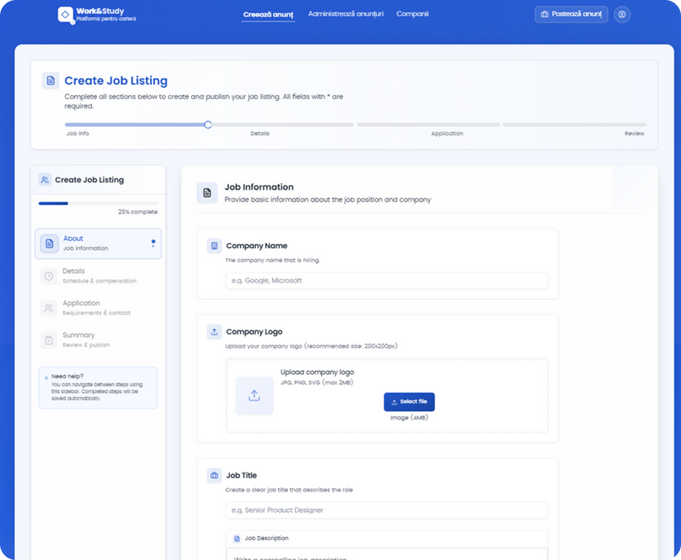The height and width of the screenshot is (560, 681).
Task: Open the user profile icon in header
Action: 622,14
